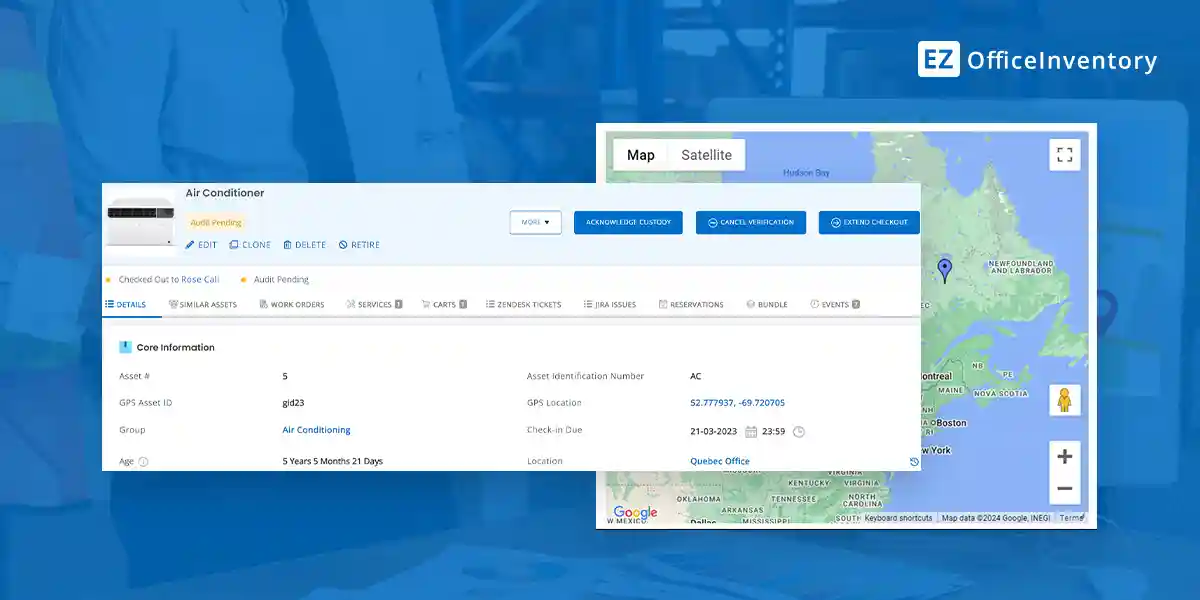
Task: Click the Acknowledge Custody button
Action: [x=628, y=222]
